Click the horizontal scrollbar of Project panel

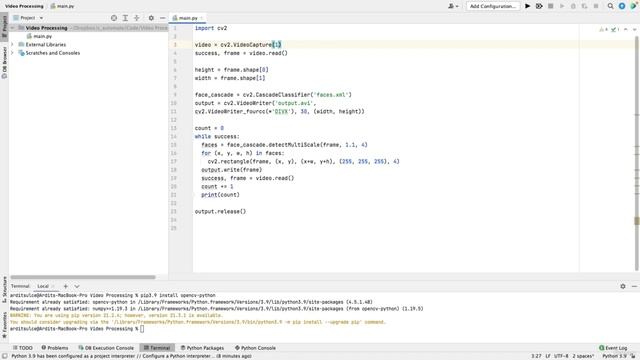tap(83, 277)
